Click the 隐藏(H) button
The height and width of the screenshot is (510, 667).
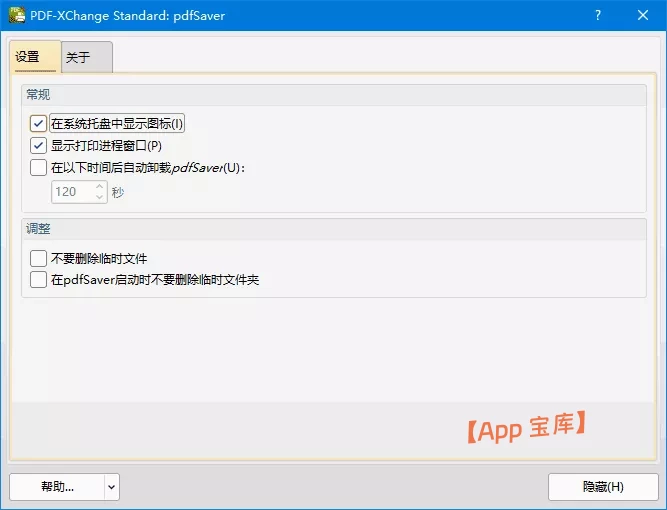point(603,487)
